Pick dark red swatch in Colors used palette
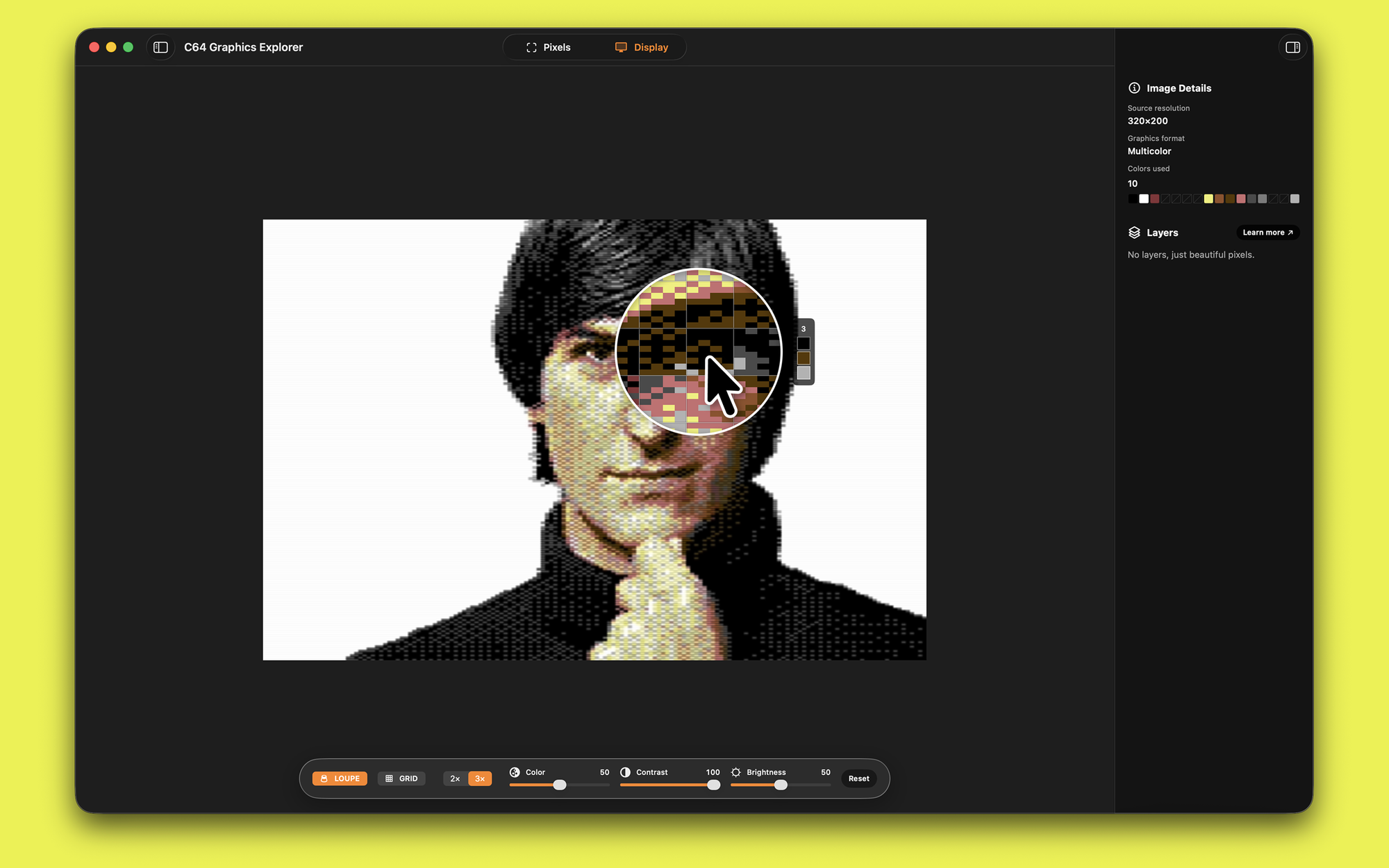The image size is (1389, 868). (x=1154, y=199)
